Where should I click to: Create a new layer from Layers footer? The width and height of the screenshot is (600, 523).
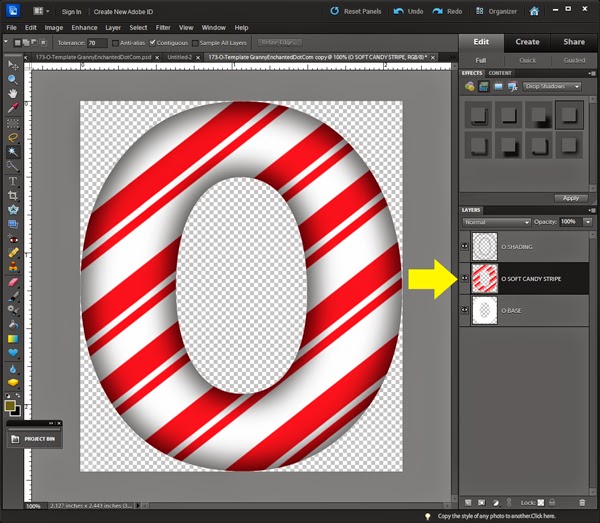[468, 502]
